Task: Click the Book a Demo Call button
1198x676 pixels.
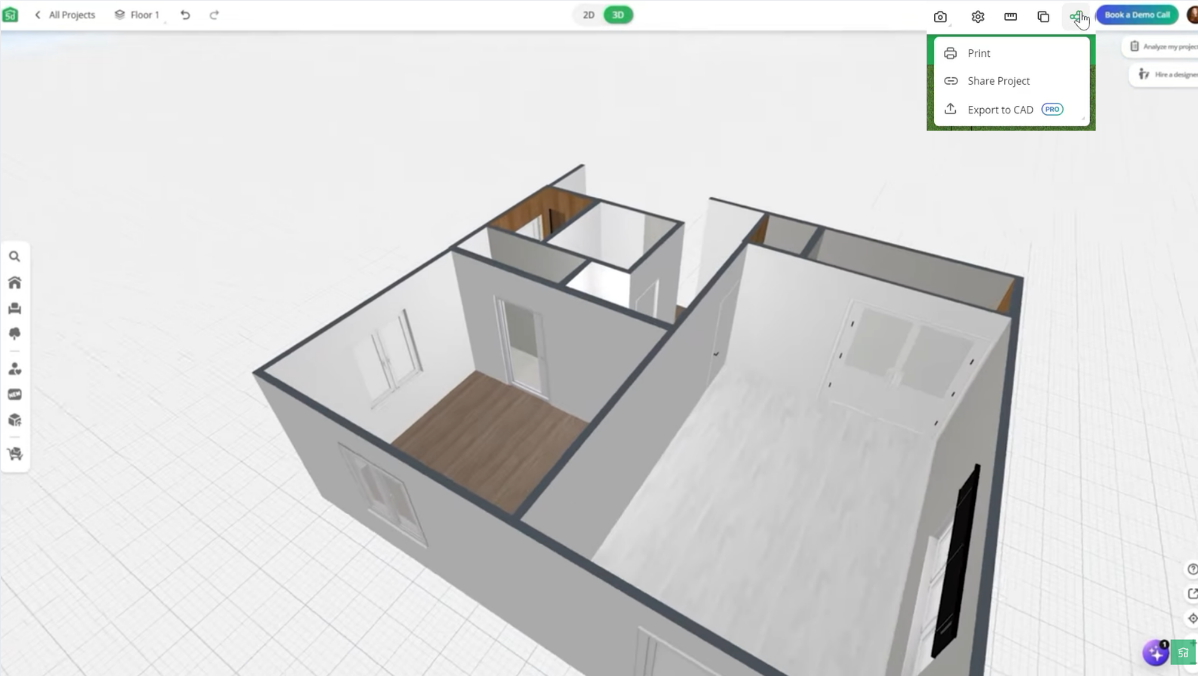Action: (x=1136, y=14)
